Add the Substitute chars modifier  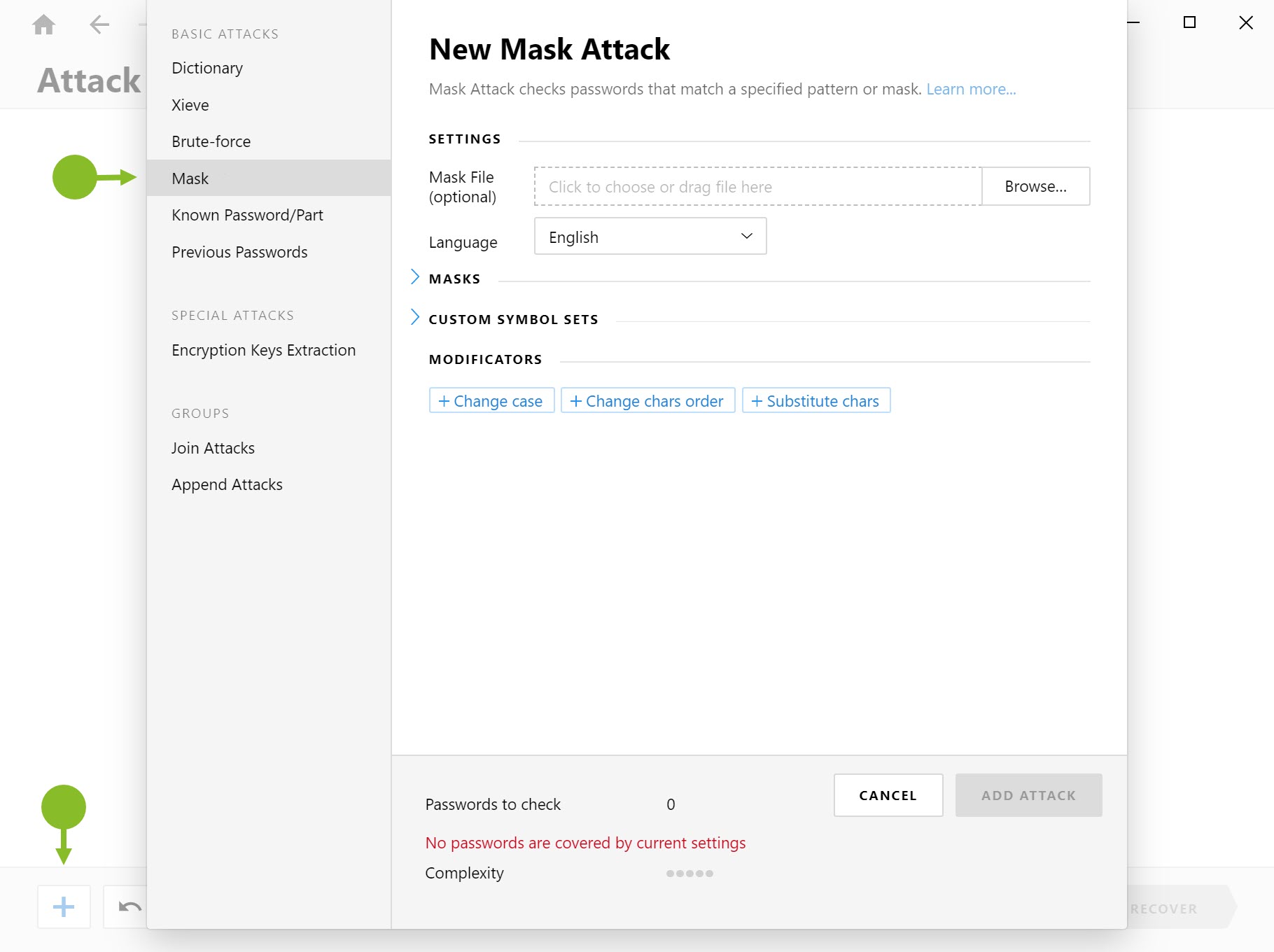tap(815, 400)
